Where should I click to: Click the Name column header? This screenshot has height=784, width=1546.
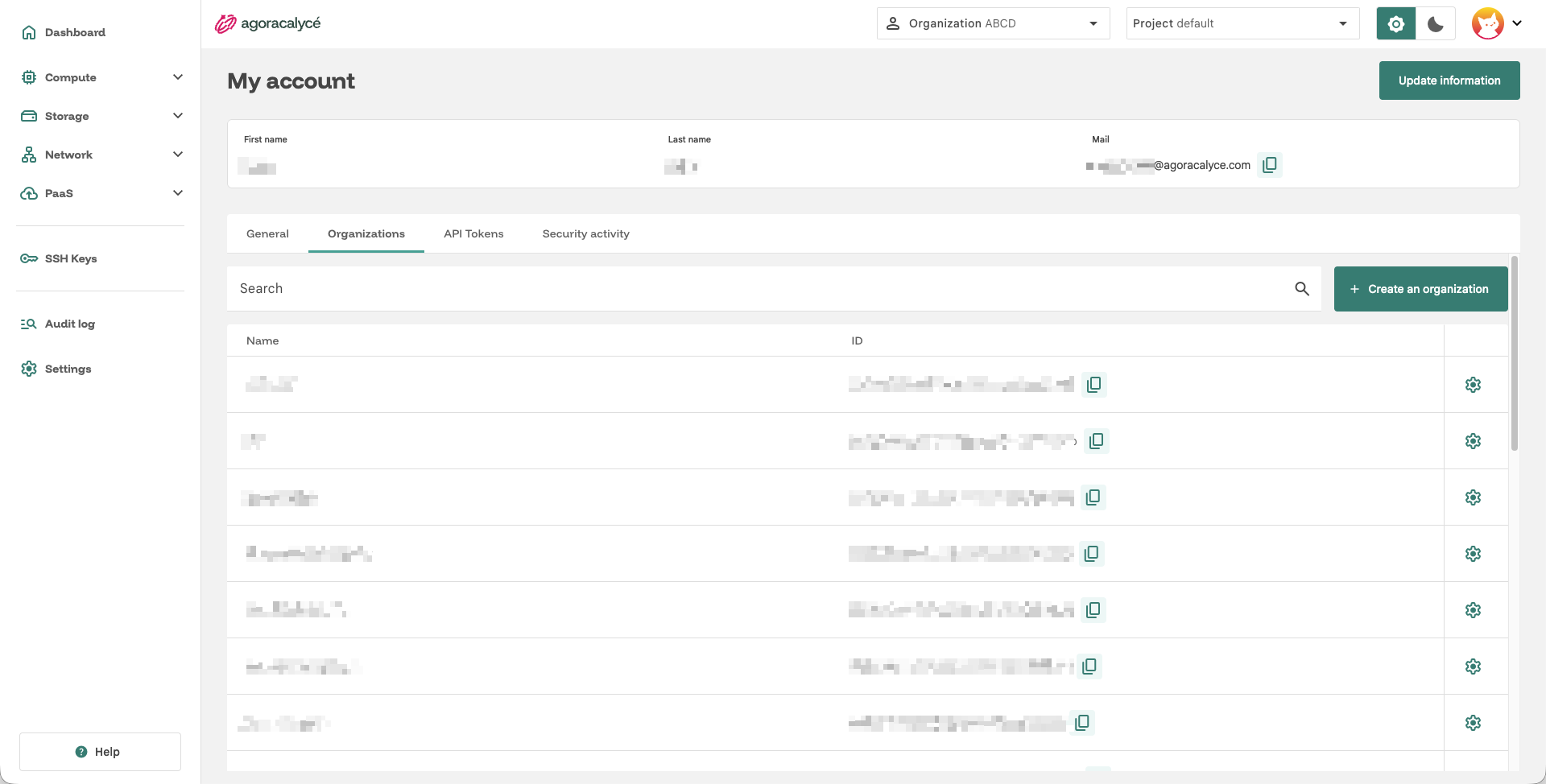coord(262,340)
